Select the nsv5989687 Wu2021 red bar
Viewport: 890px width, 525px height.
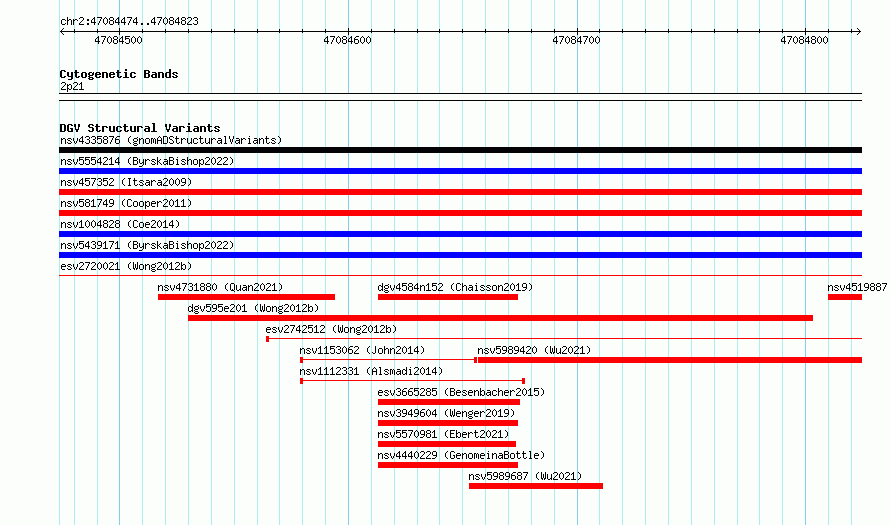536,486
